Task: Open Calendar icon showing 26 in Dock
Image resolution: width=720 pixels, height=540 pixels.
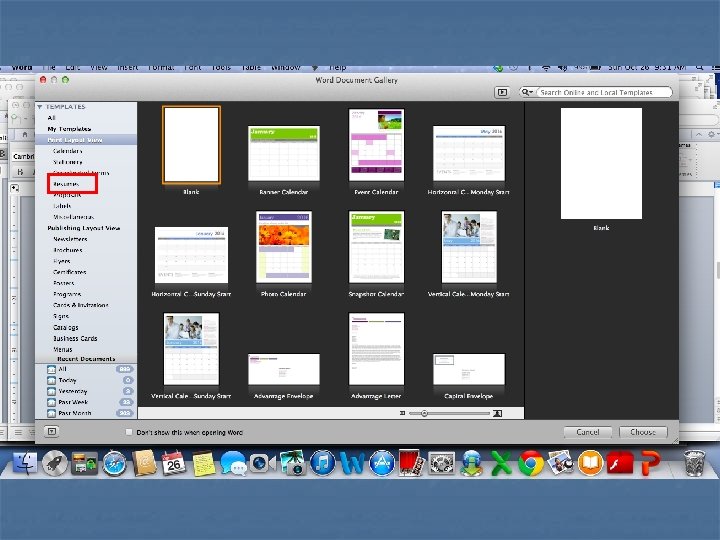Action: click(174, 463)
